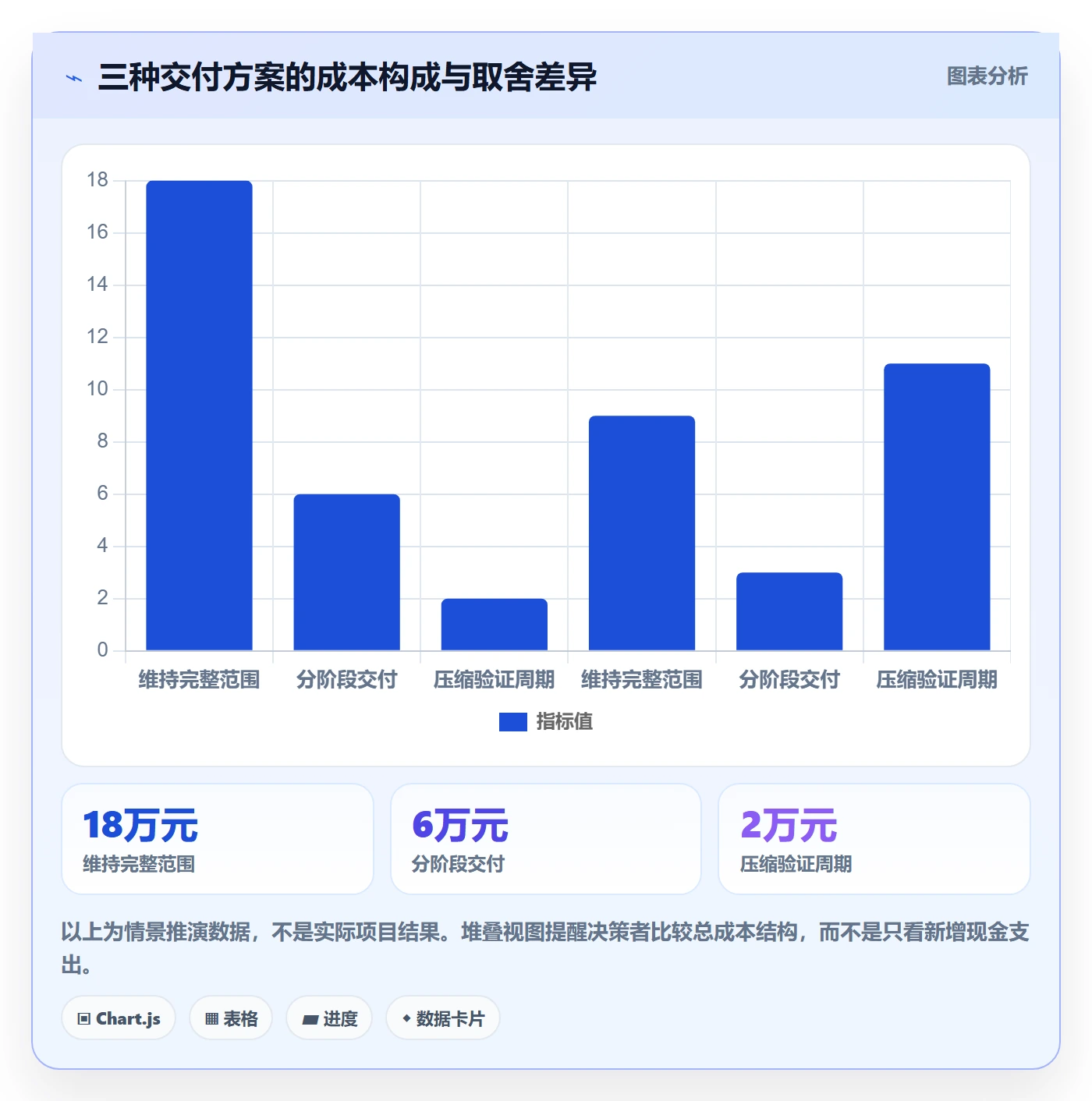Click the bar with value 6
The width and height of the screenshot is (1092, 1101).
coord(347,572)
